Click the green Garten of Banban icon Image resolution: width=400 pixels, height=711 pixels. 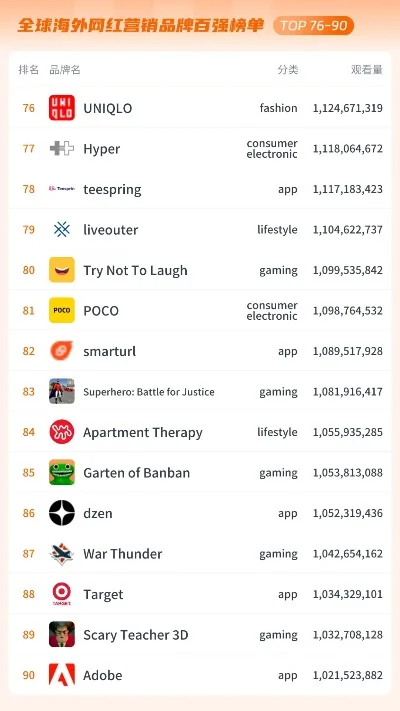pyautogui.click(x=62, y=472)
